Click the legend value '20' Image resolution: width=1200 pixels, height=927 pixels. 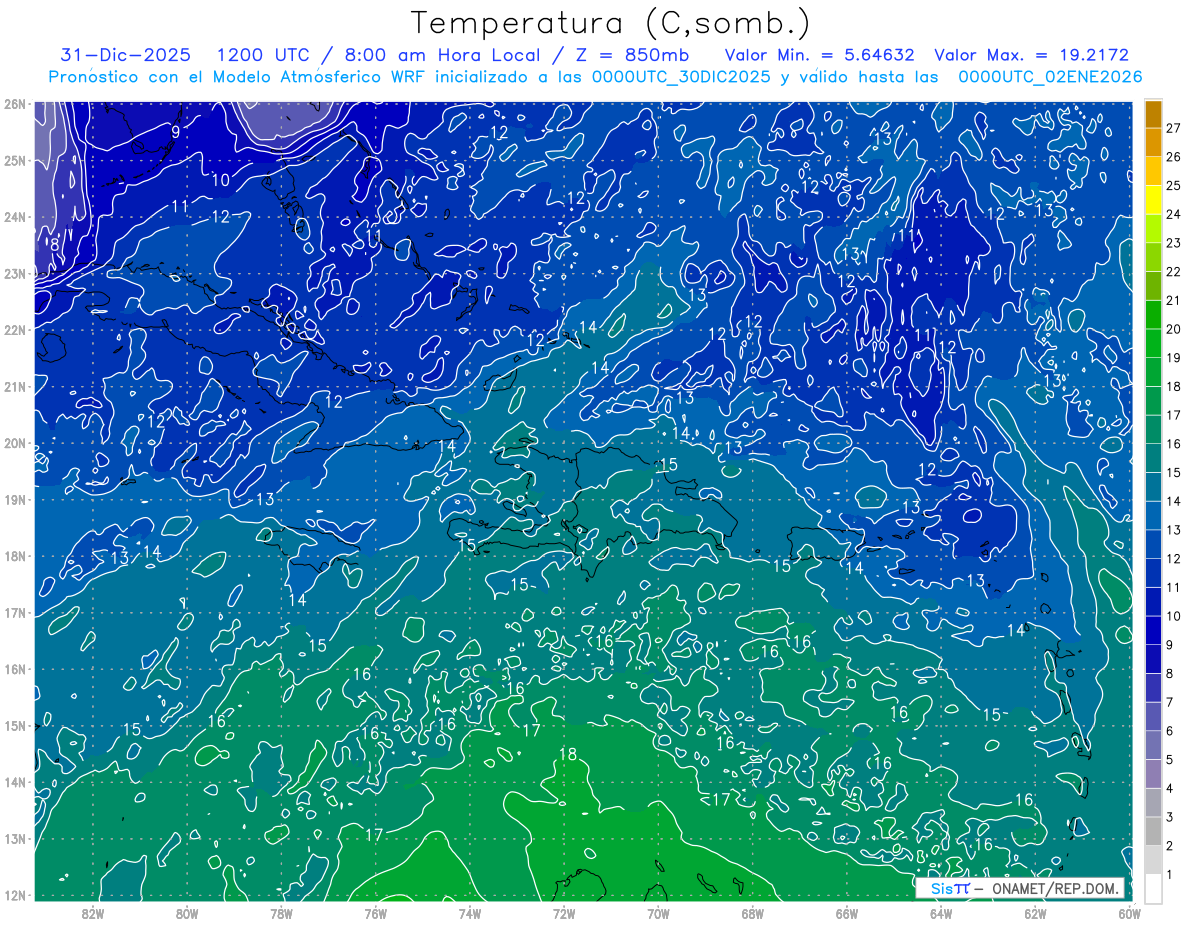(1173, 329)
